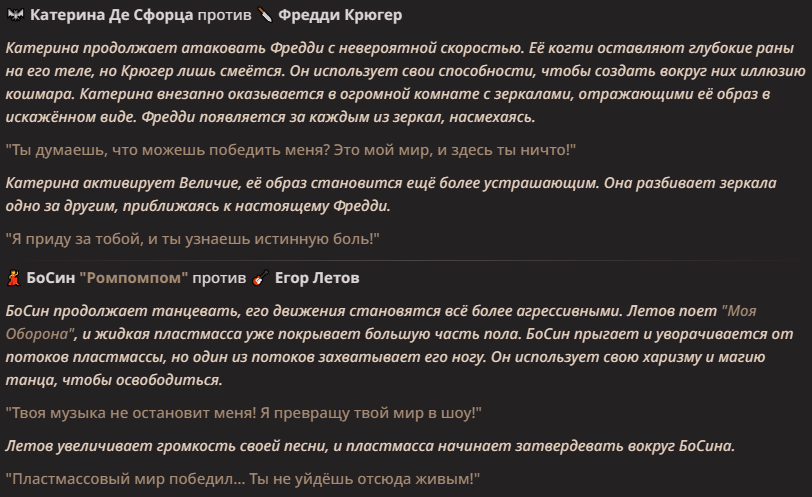Click the word против in second heading
This screenshot has height=497, width=812.
click(x=219, y=279)
